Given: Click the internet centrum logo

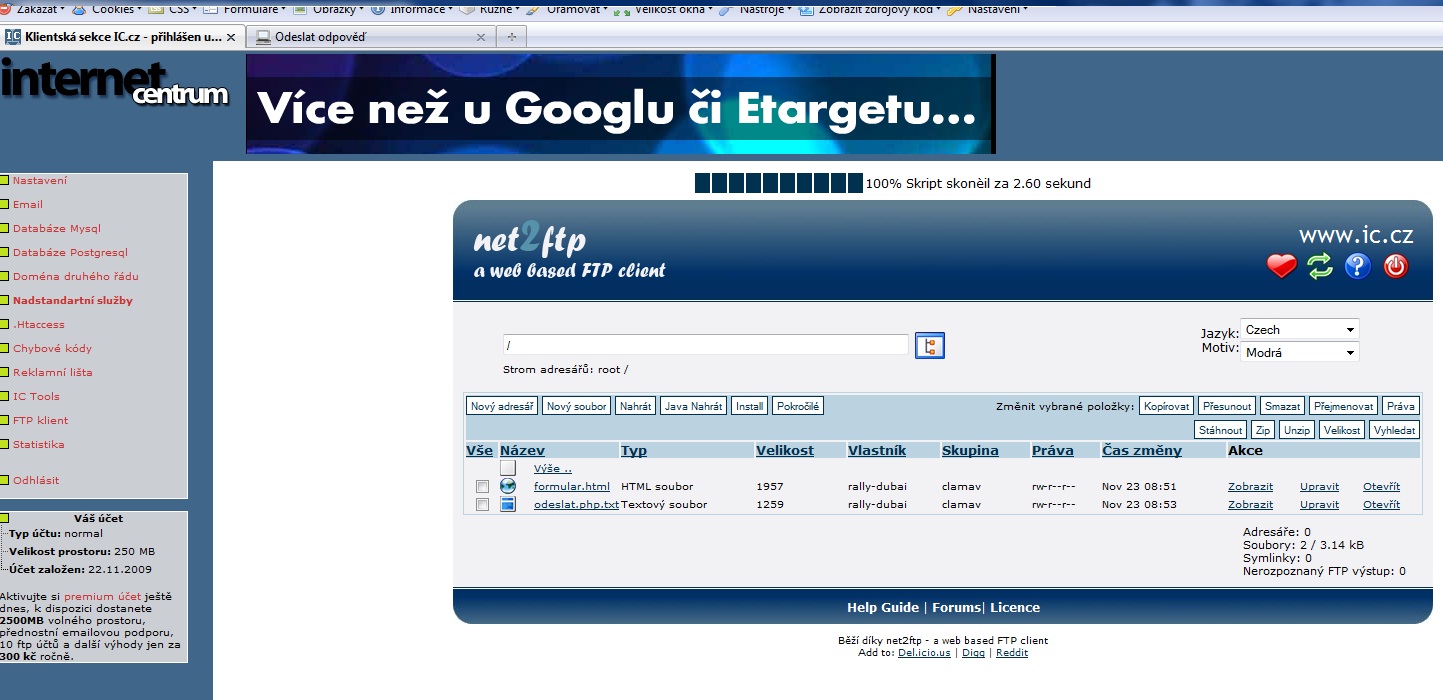Looking at the screenshot, I should point(114,83).
